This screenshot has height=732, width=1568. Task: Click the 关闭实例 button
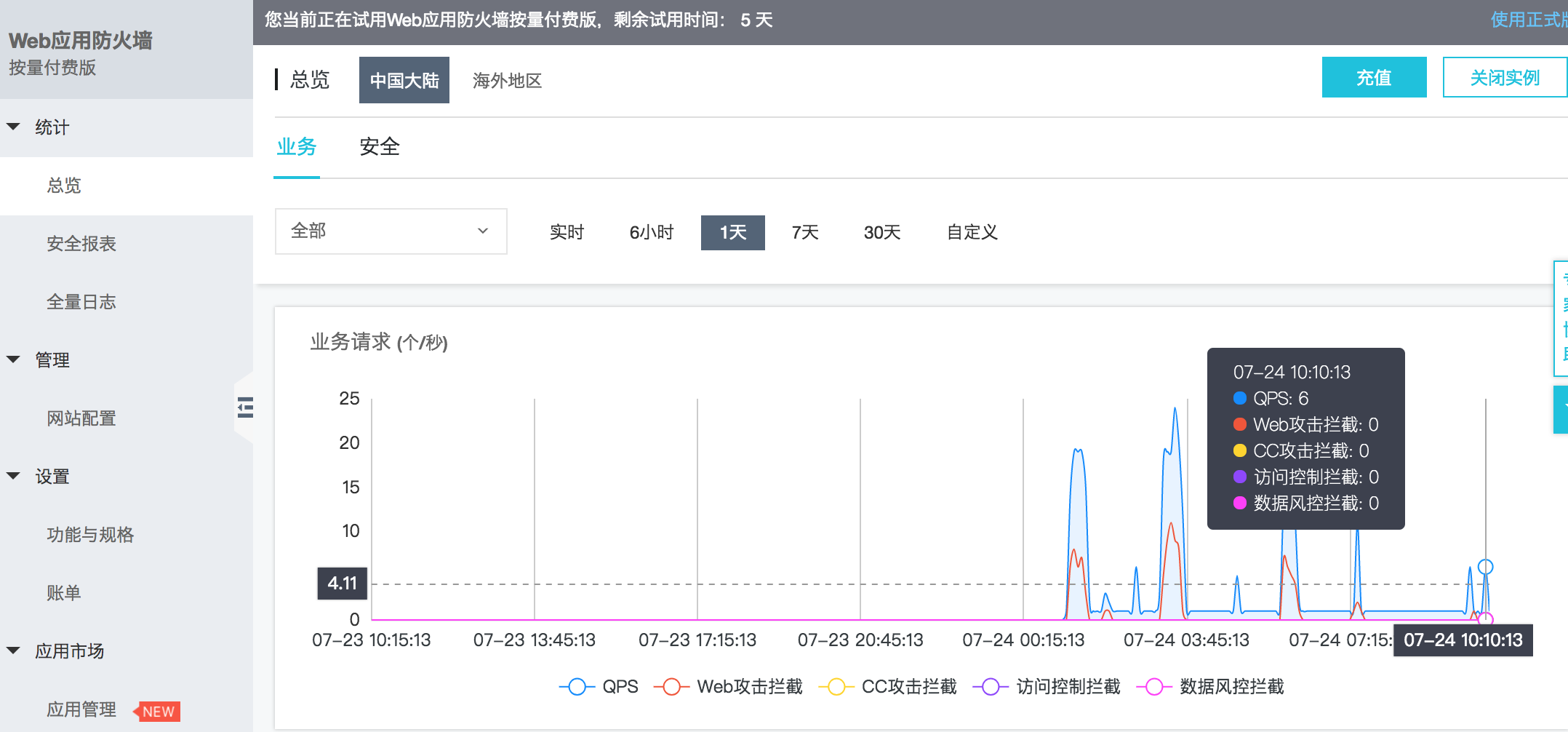[x=1504, y=77]
